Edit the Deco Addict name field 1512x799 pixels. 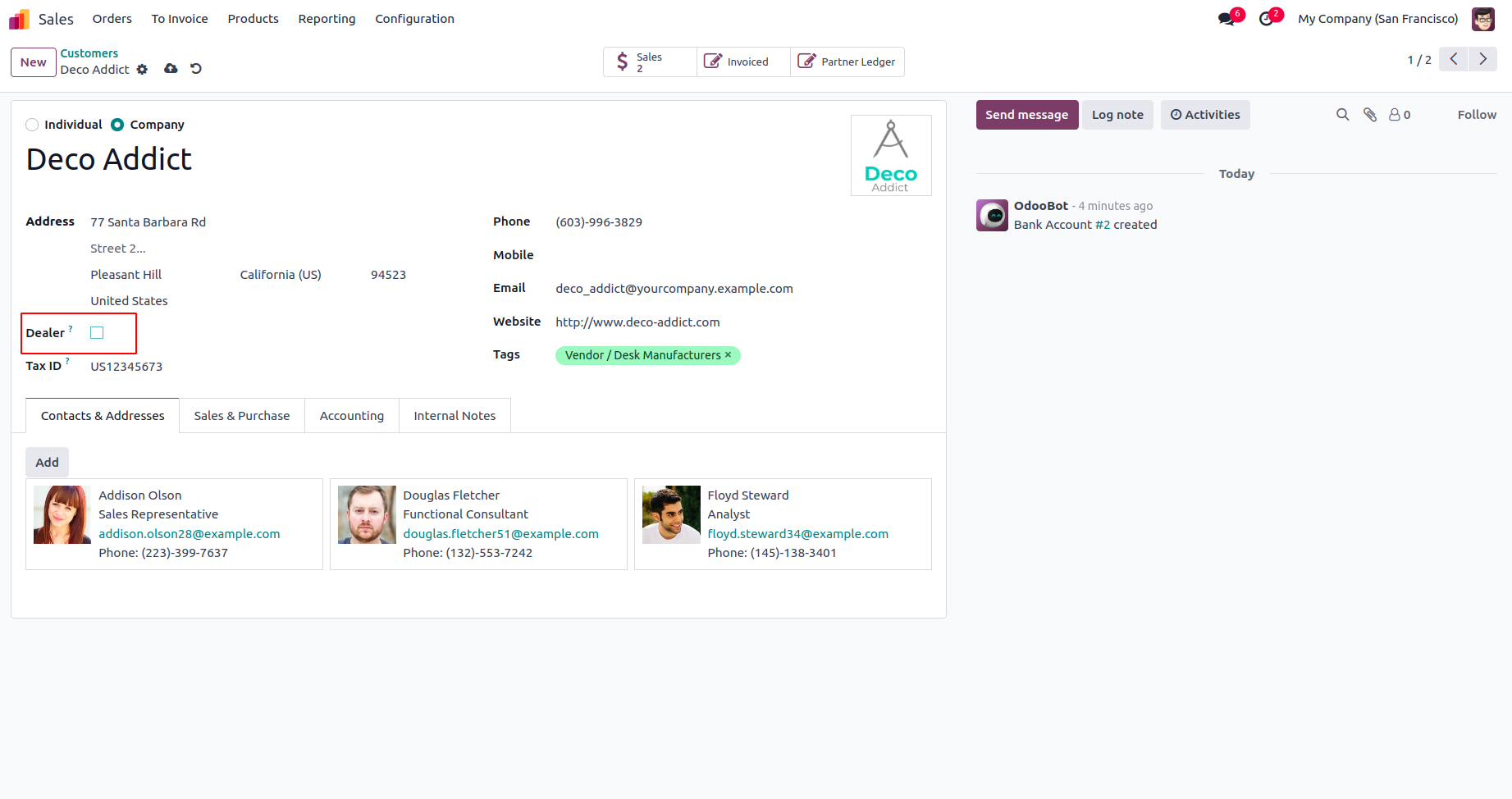click(431, 159)
